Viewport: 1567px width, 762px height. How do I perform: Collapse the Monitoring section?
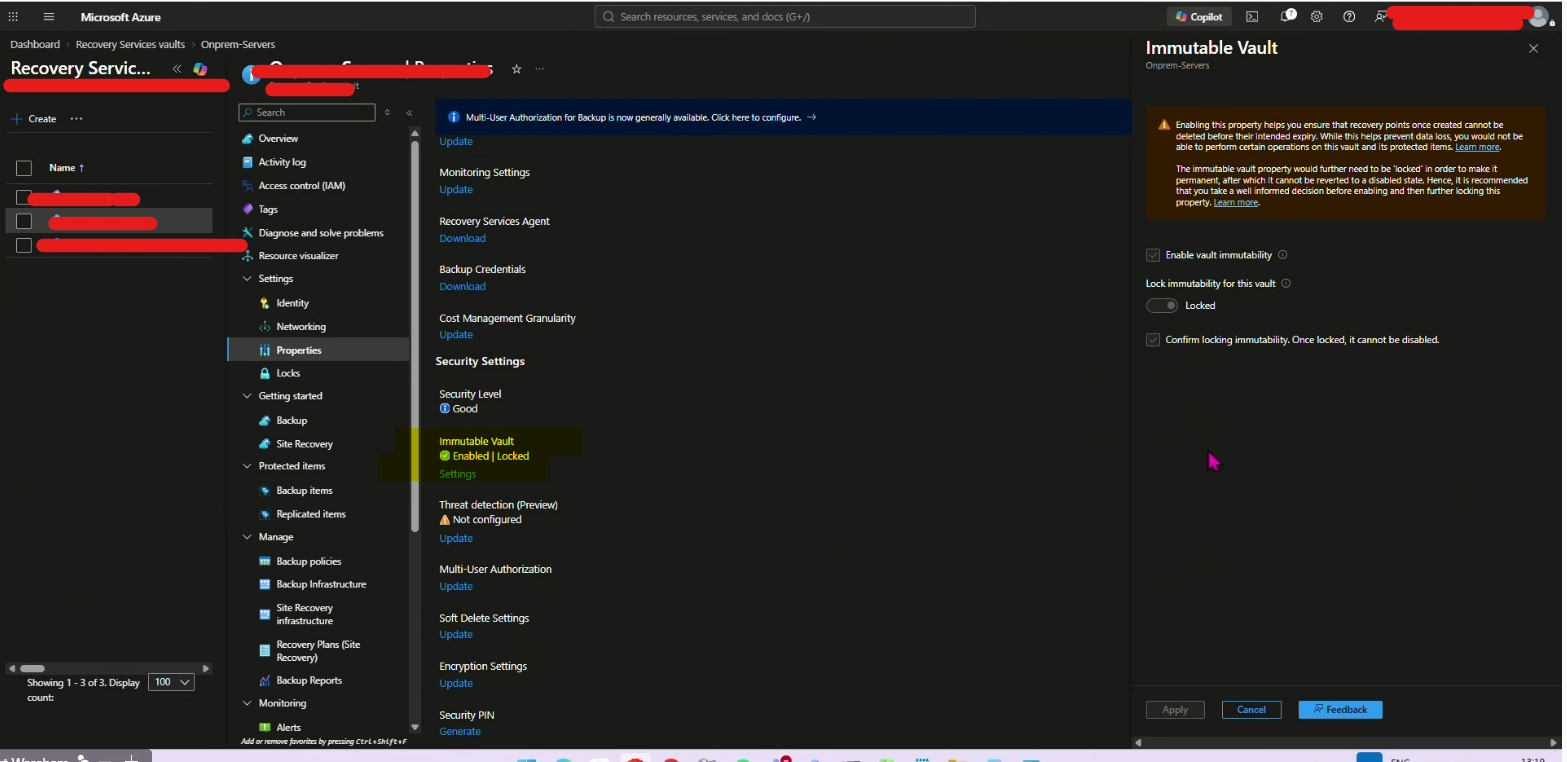248,703
